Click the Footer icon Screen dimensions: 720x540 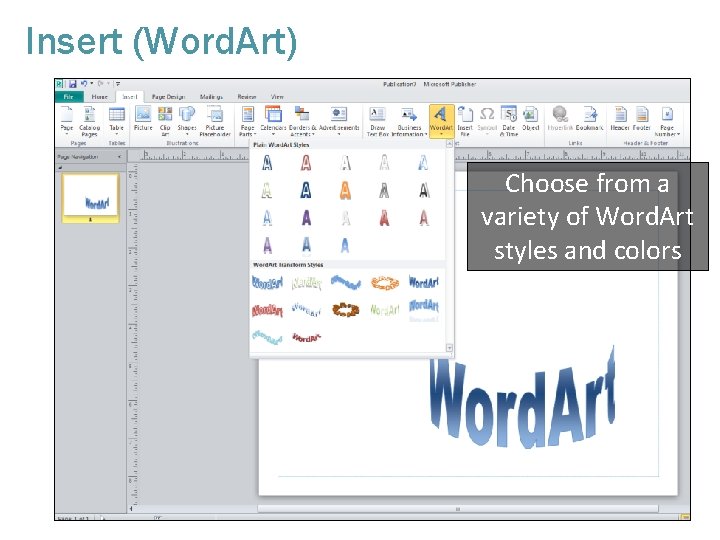(642, 118)
